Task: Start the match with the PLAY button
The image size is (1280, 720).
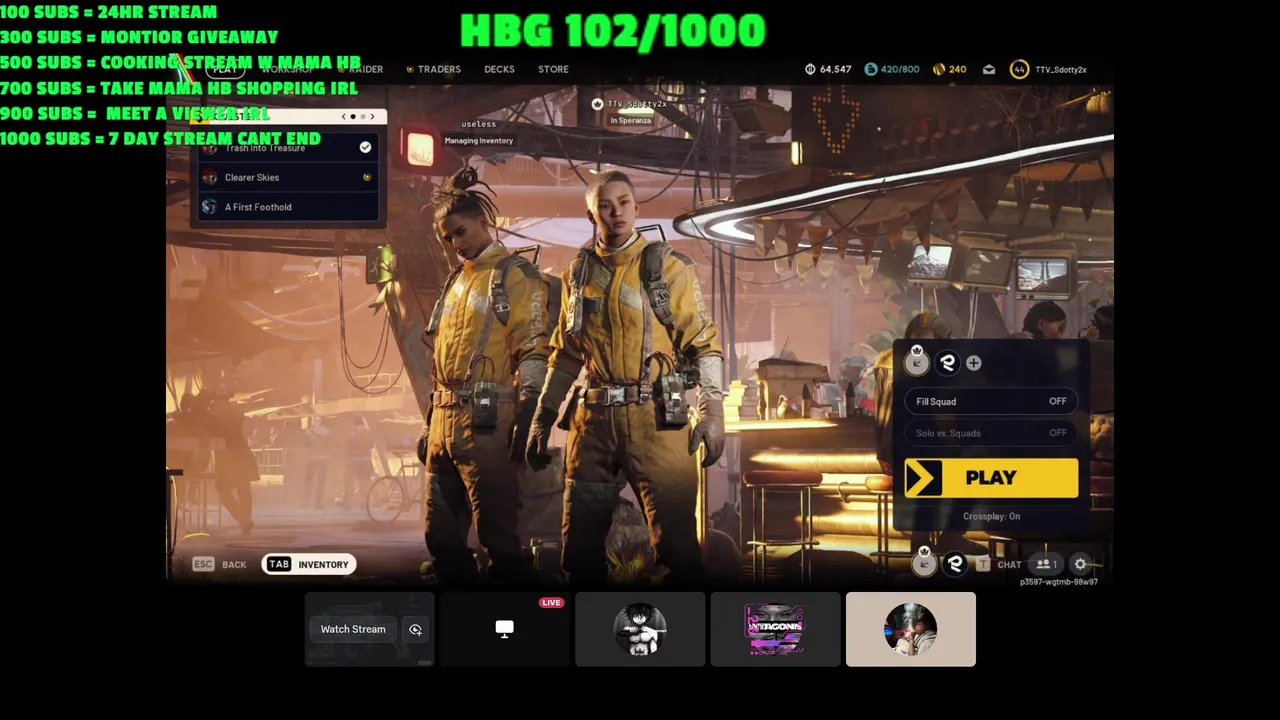Action: pyautogui.click(x=991, y=478)
